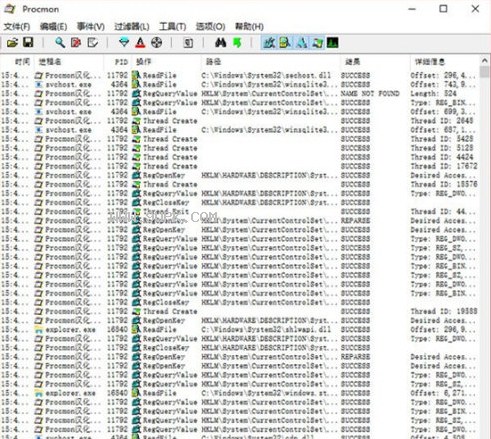Click the file icon in the shlwapi.dll ReadFile row
The image size is (491, 439).
136,329
